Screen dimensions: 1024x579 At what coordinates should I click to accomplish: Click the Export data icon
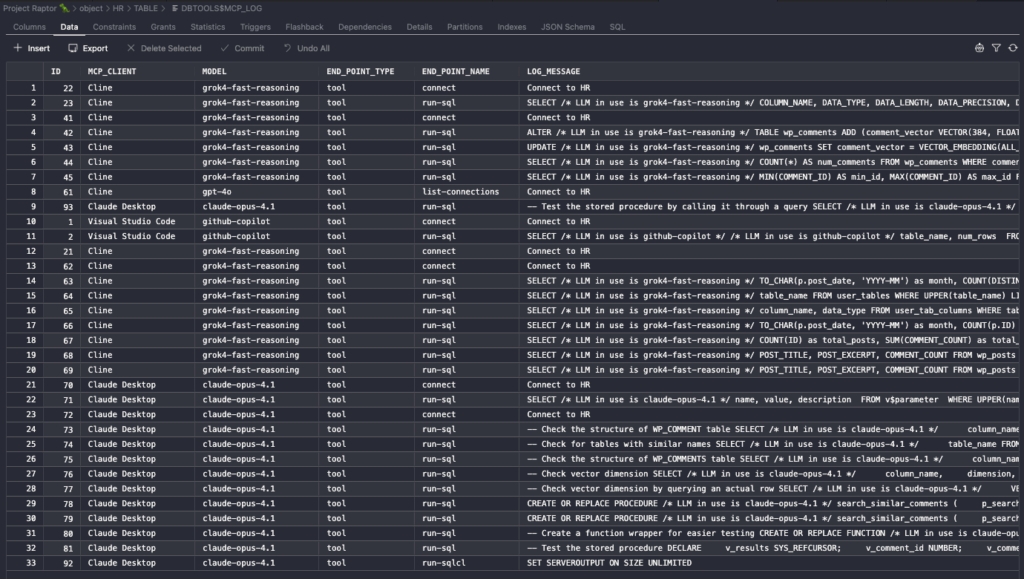pos(72,48)
